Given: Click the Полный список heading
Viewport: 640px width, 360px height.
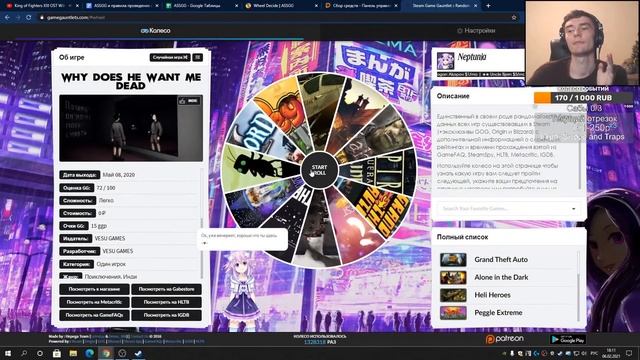Looking at the screenshot, I should pos(462,237).
